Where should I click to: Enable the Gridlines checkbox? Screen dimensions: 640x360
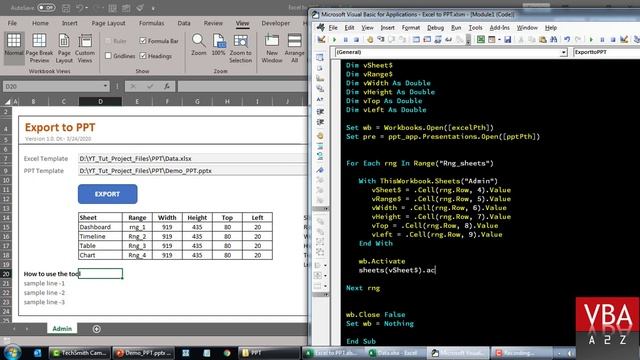pyautogui.click(x=108, y=56)
